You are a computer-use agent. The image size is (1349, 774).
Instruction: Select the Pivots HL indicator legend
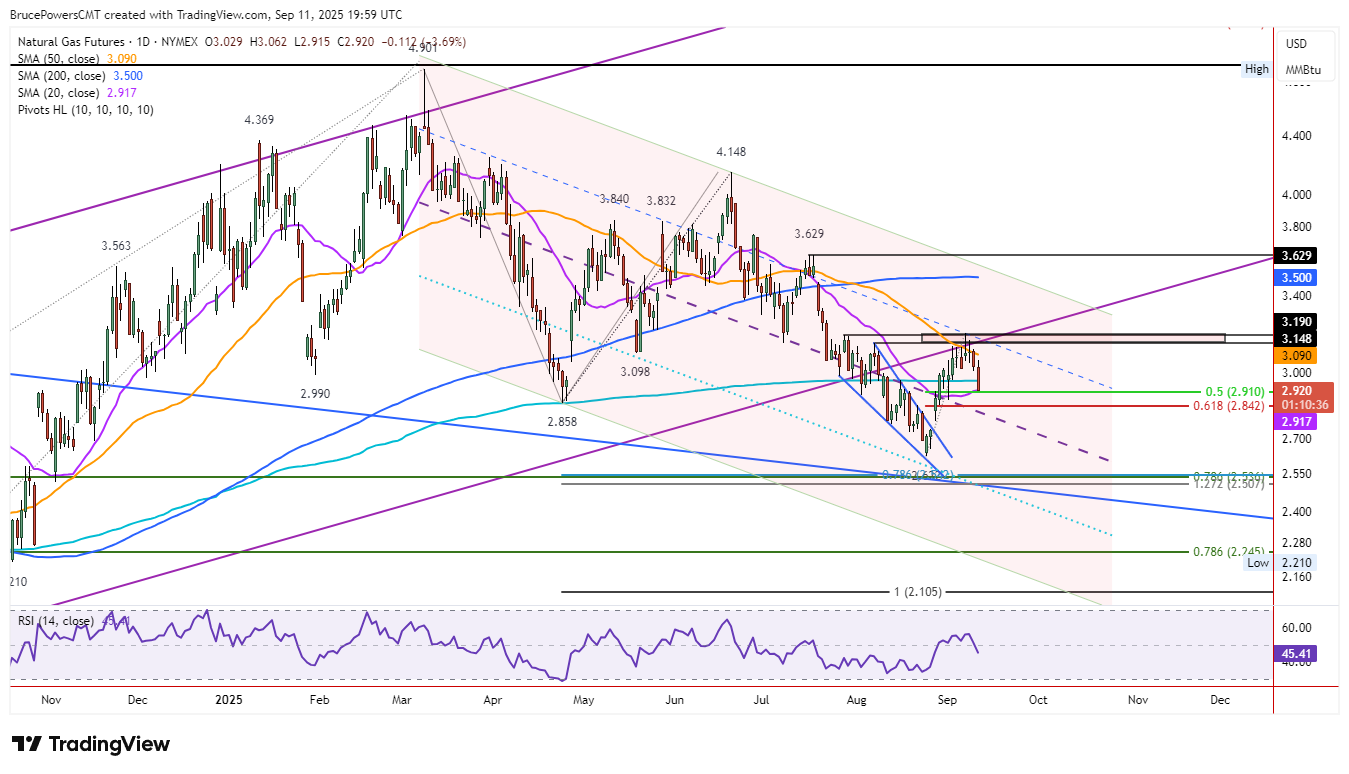tap(86, 109)
